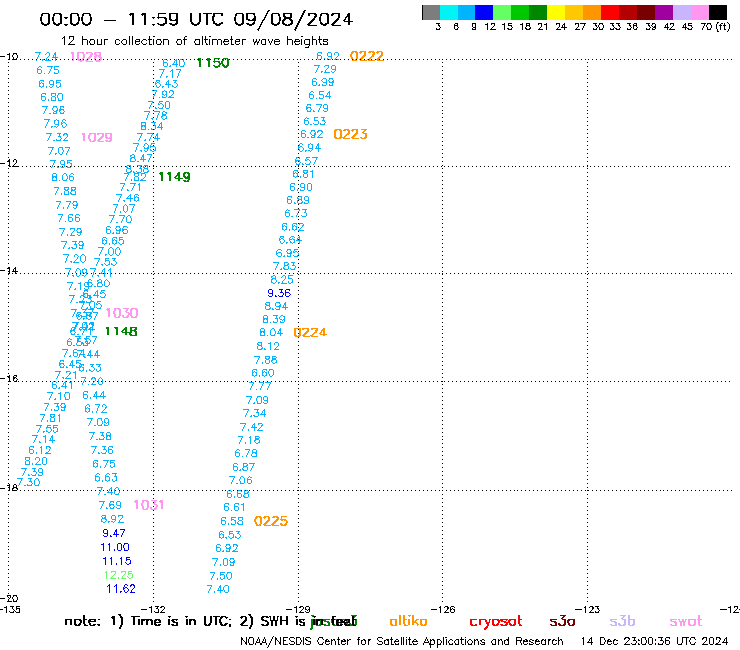This screenshot has width=740, height=650.
Task: Select the wave height value 9.36
Action: (279, 293)
